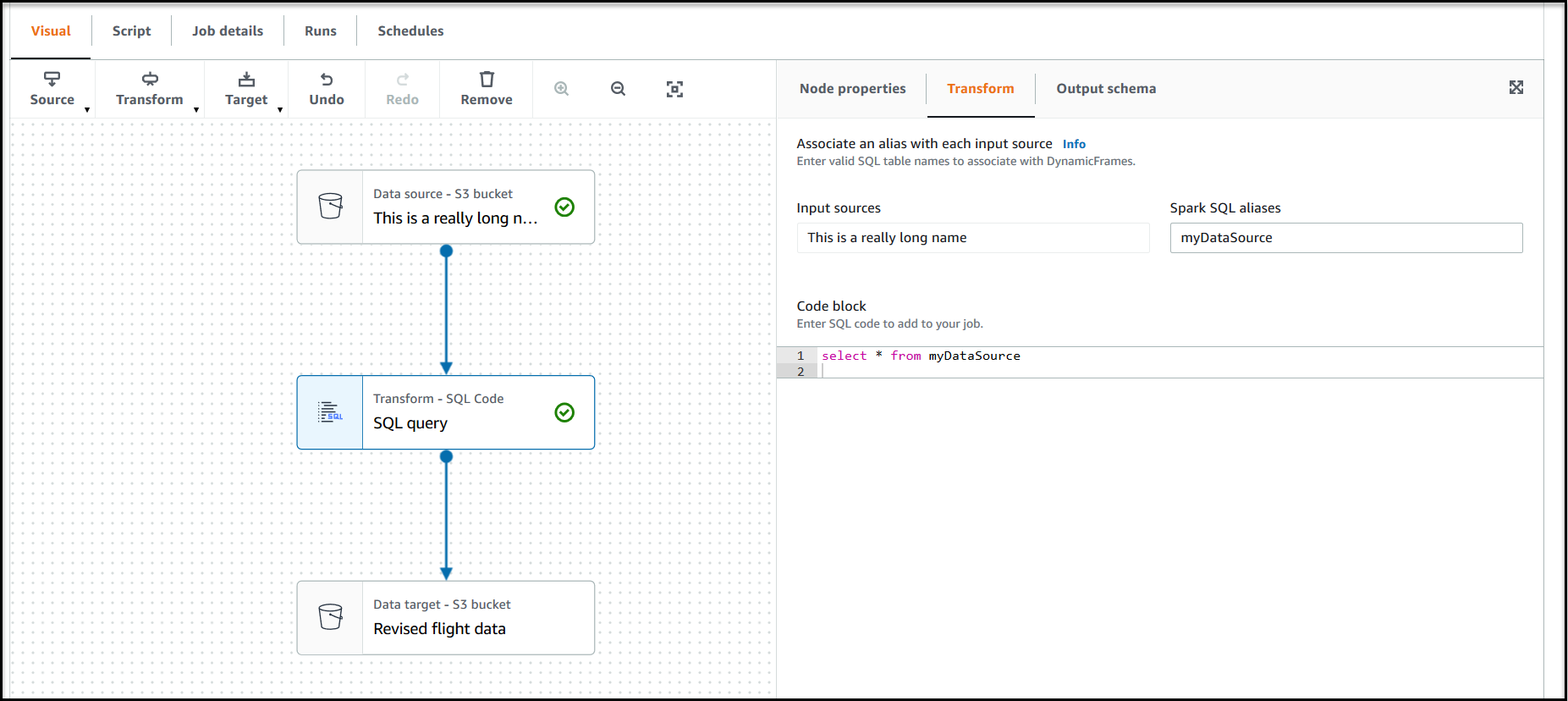Viewport: 1568px width, 701px height.
Task: Remove the selected node with trash icon
Action: tap(487, 89)
